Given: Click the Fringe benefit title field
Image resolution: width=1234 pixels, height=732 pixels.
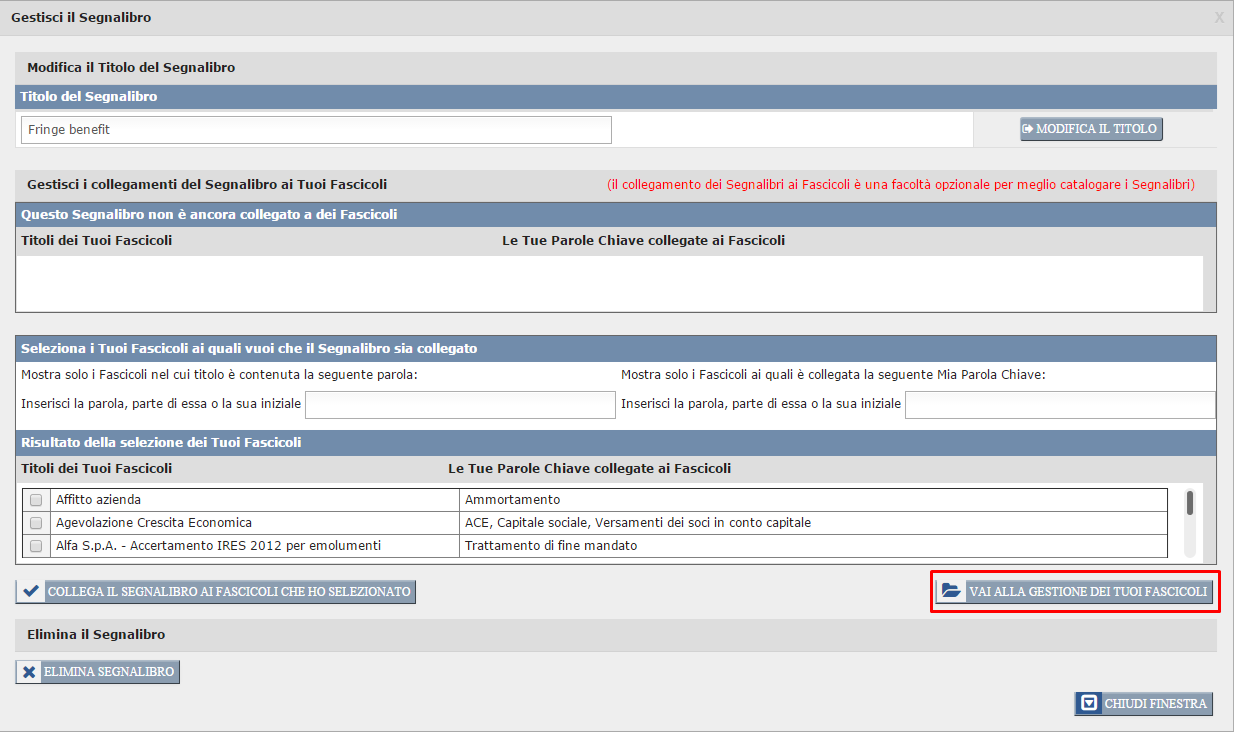Looking at the screenshot, I should pos(315,130).
